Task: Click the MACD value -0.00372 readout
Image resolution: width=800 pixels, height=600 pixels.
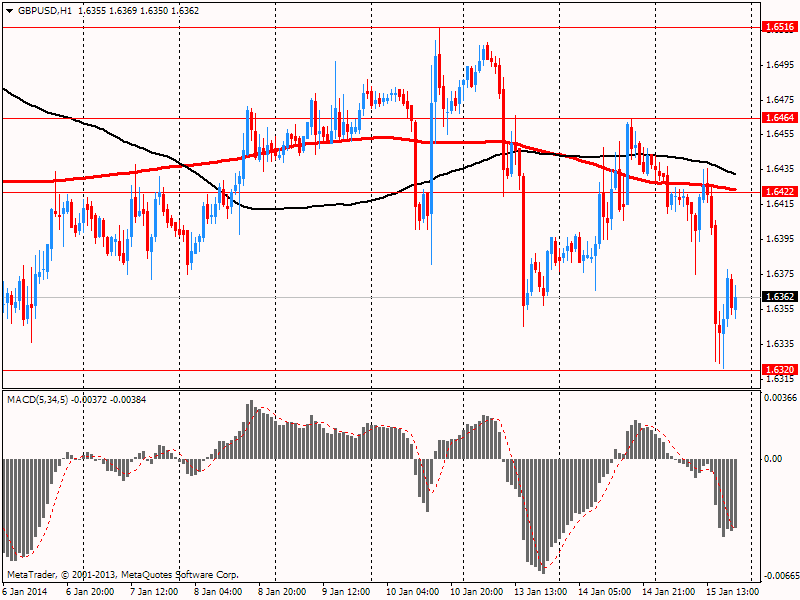Action: (89, 400)
